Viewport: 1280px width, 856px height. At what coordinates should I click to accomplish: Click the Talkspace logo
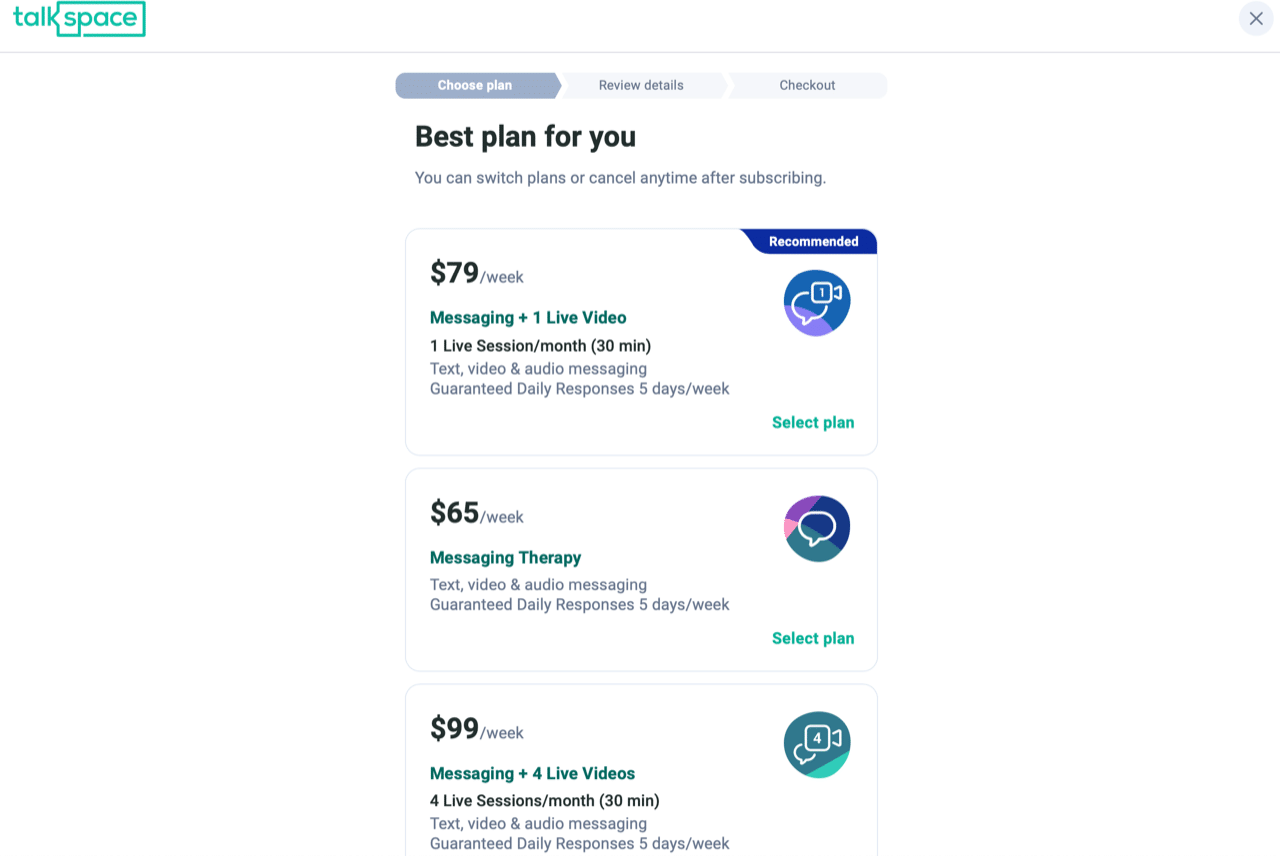79,19
